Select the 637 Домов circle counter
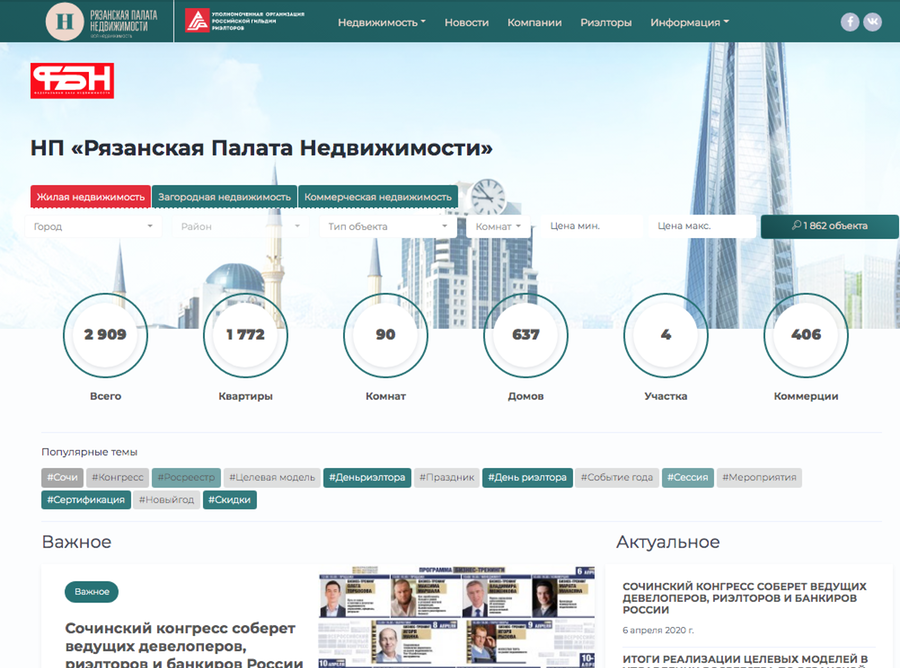This screenshot has width=900, height=668. pyautogui.click(x=525, y=335)
